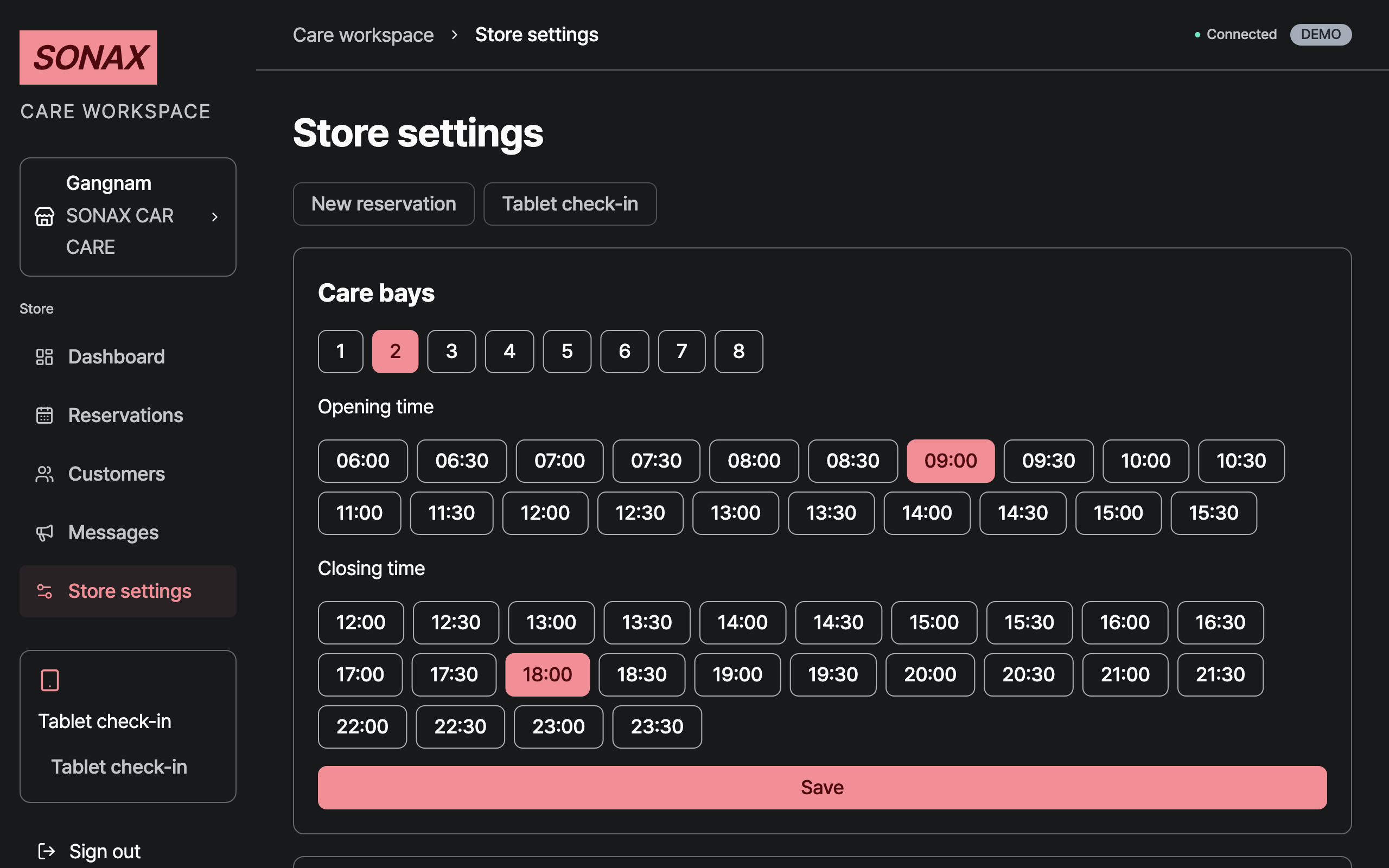Select 6 care bays

(625, 351)
